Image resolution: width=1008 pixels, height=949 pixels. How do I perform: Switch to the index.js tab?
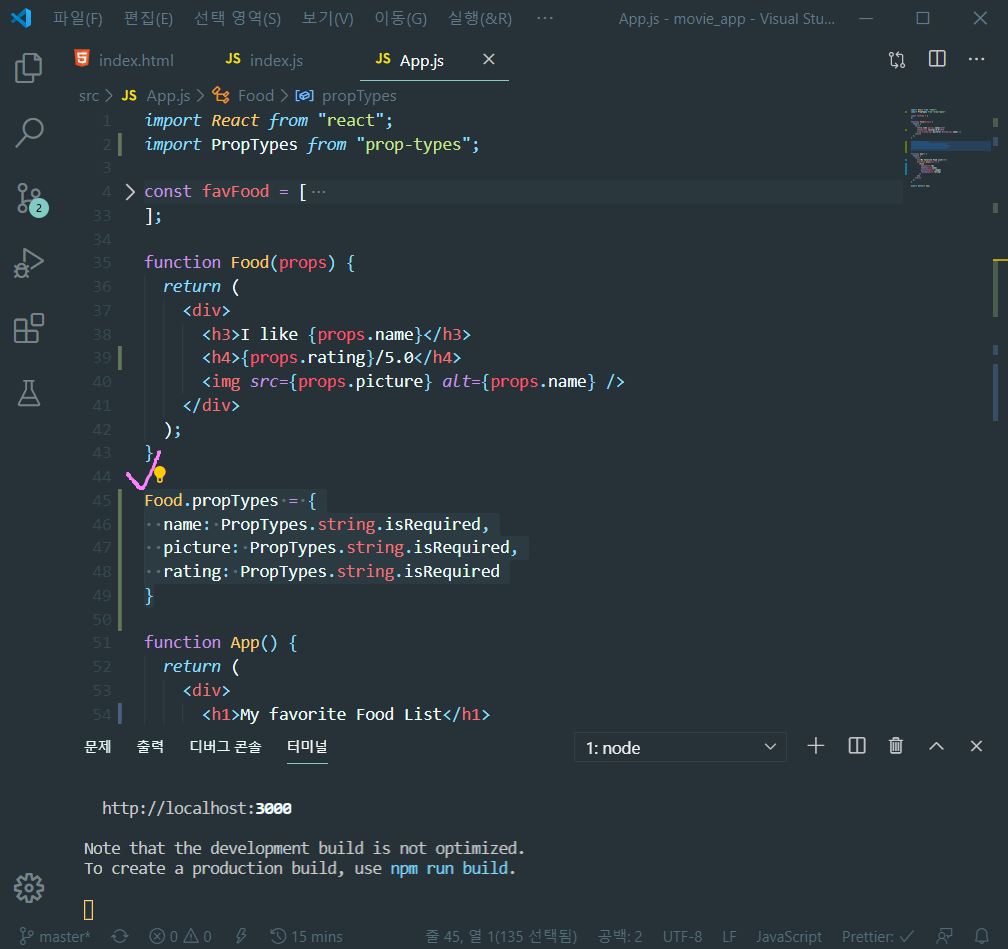264,60
